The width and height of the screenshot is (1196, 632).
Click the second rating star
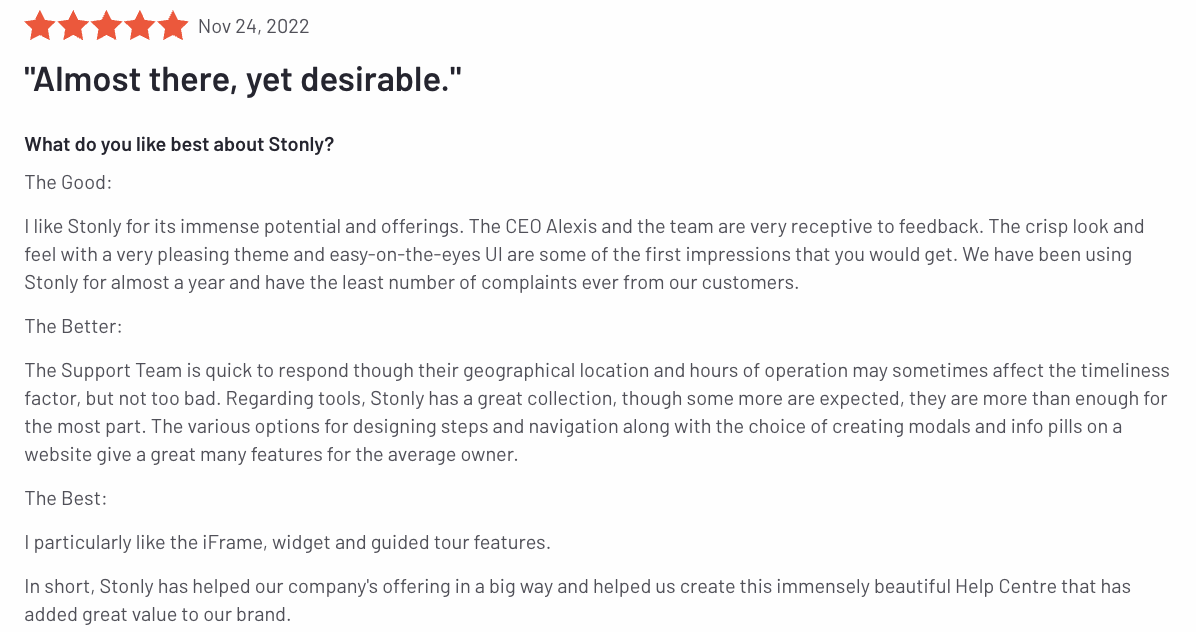tap(73, 26)
